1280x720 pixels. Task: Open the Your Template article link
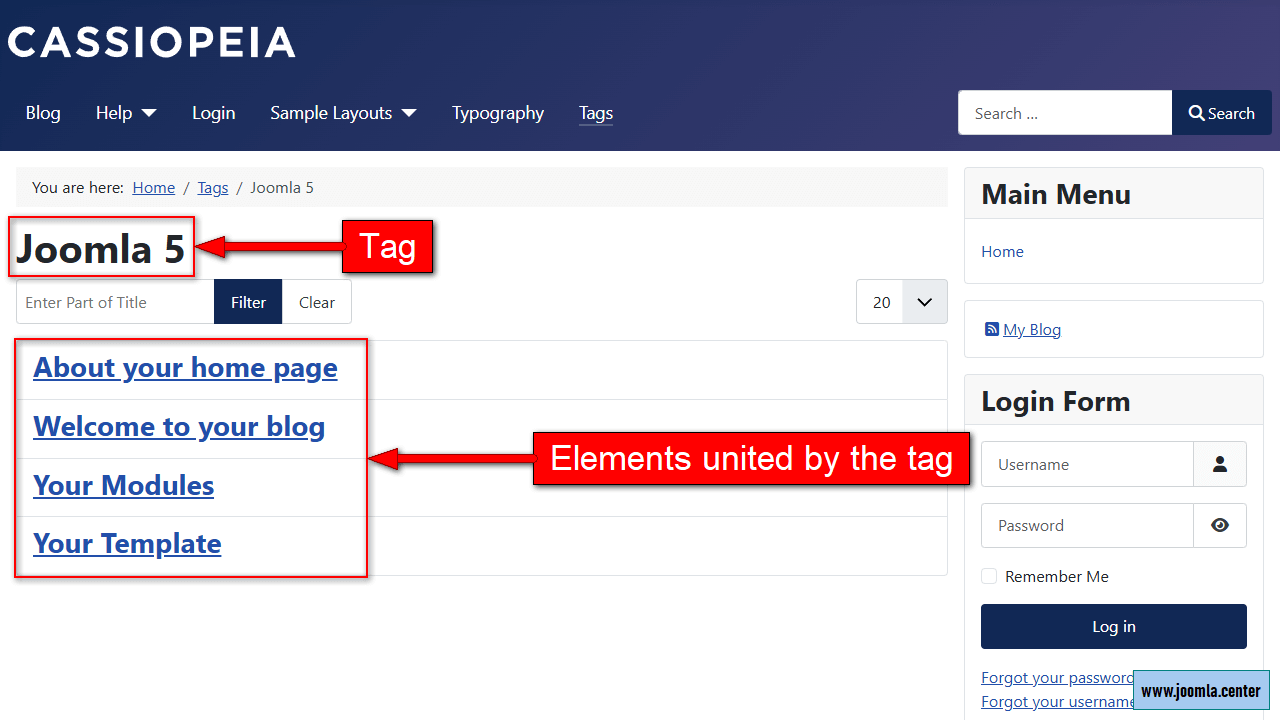[127, 543]
